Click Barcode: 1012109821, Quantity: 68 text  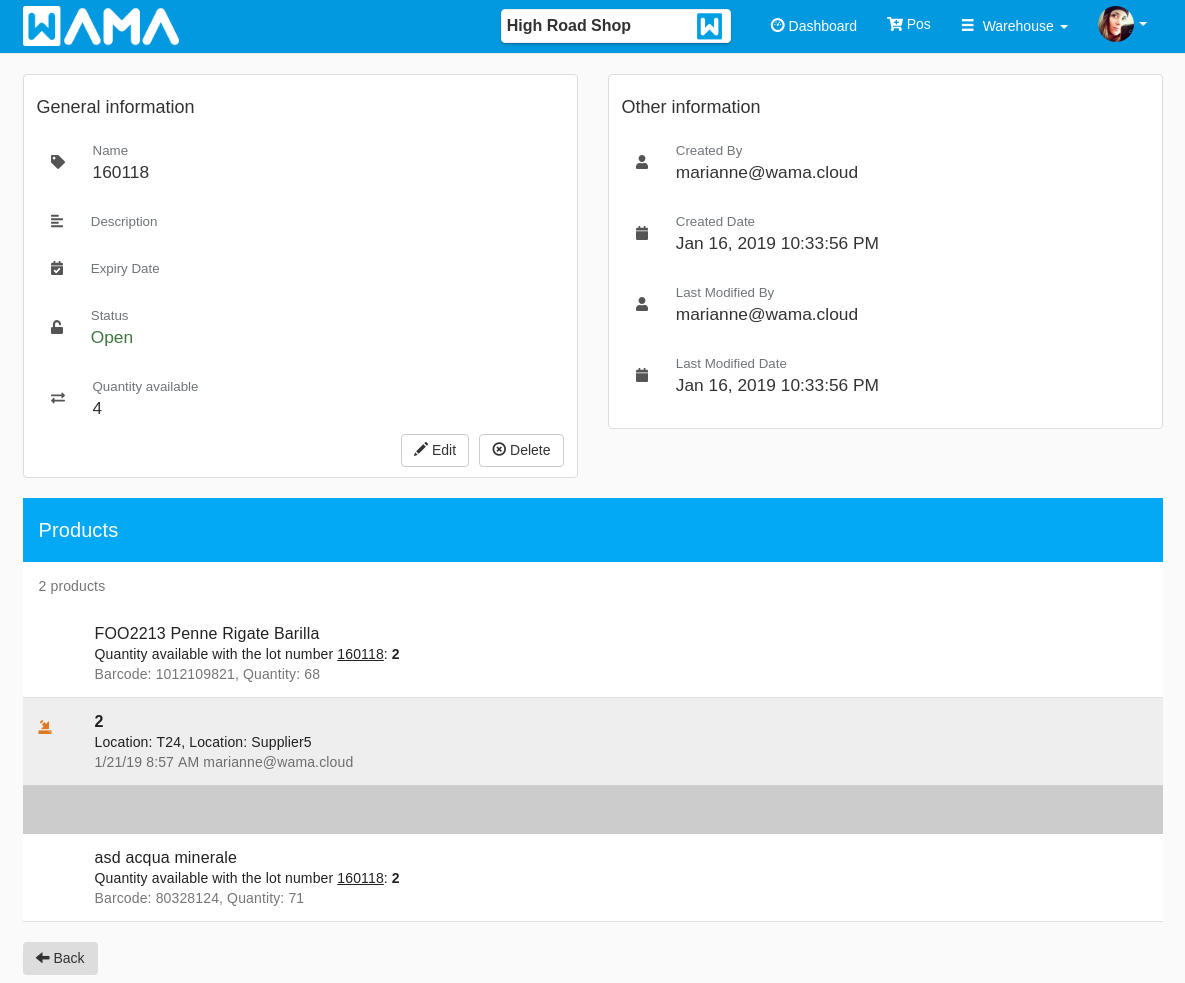coord(207,674)
